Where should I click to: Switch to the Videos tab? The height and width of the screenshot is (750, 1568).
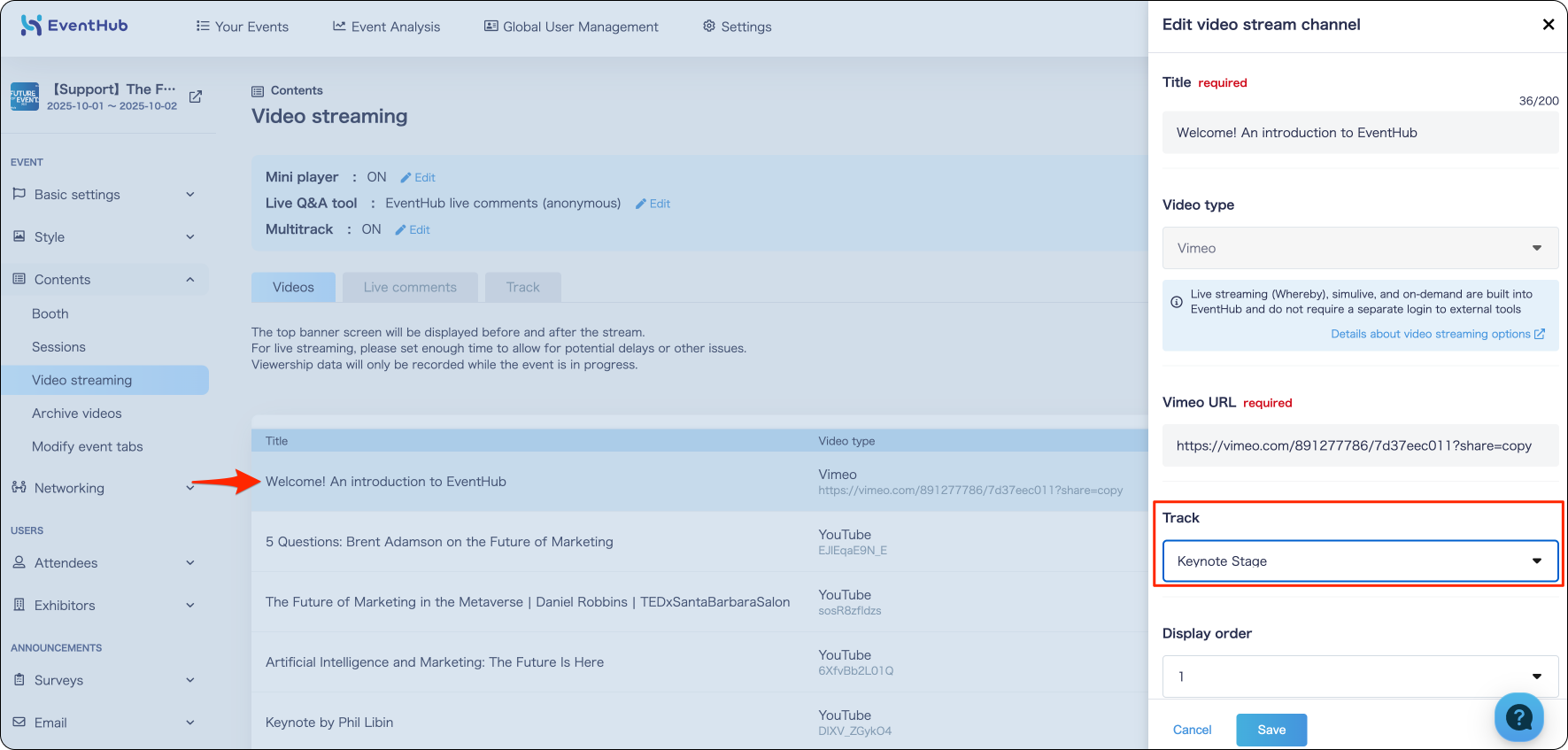point(293,287)
